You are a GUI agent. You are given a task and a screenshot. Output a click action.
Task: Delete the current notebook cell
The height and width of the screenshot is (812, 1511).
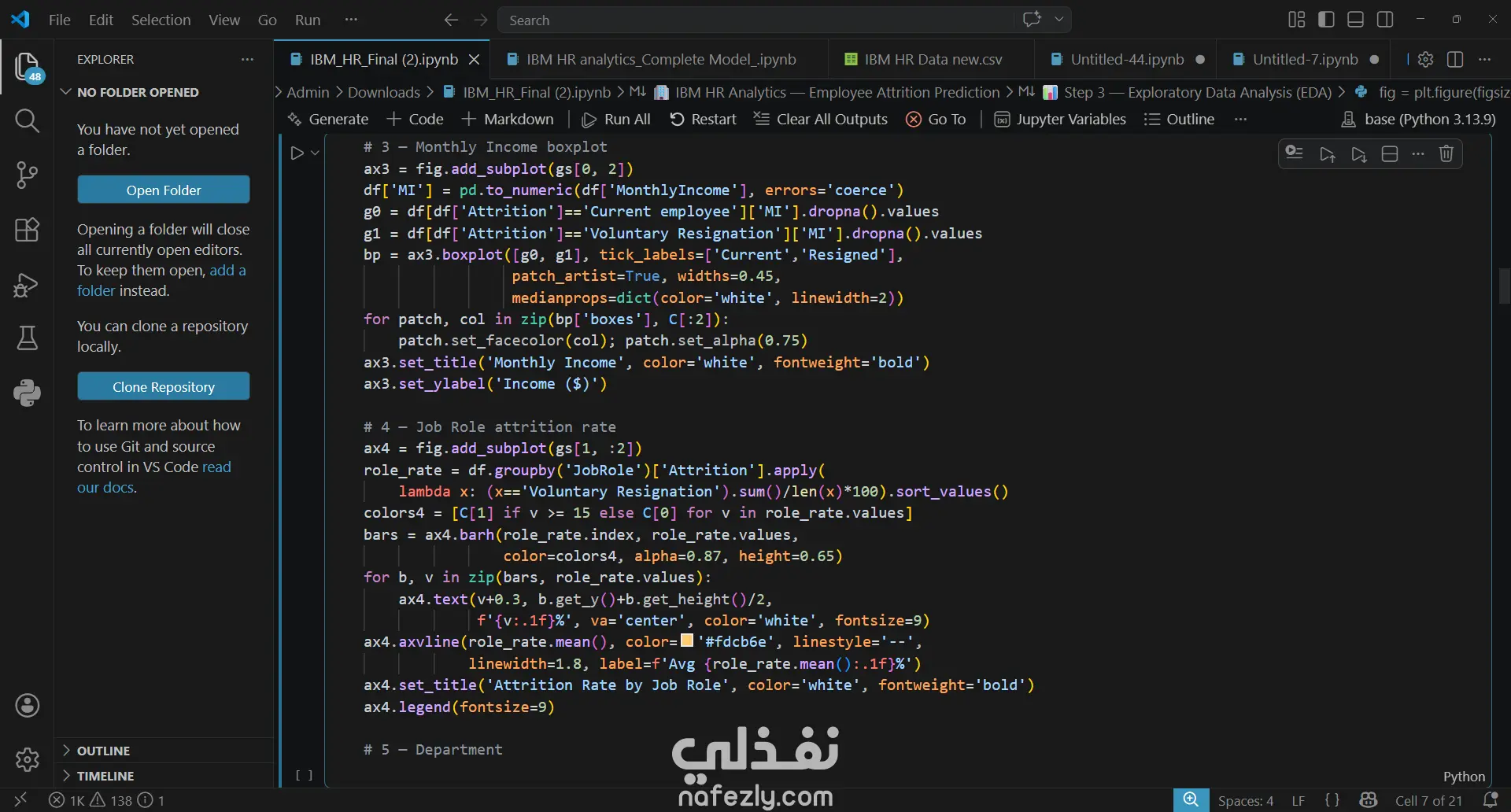(1446, 153)
